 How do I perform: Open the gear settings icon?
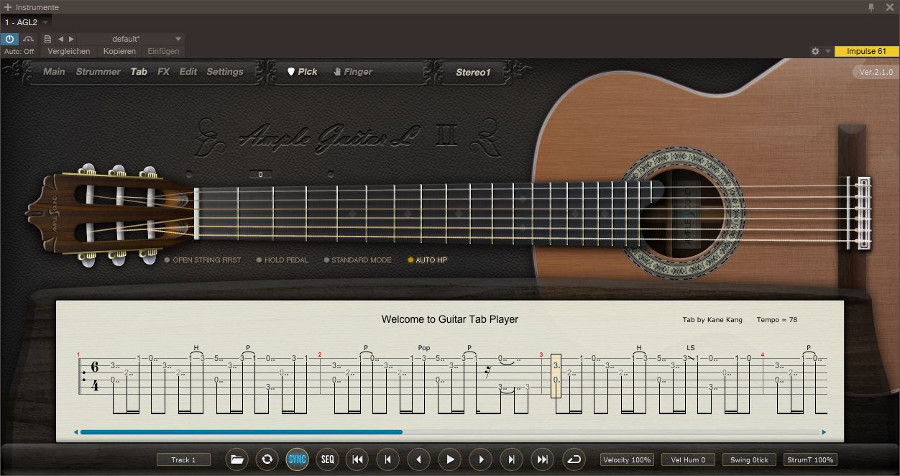pyautogui.click(x=816, y=51)
